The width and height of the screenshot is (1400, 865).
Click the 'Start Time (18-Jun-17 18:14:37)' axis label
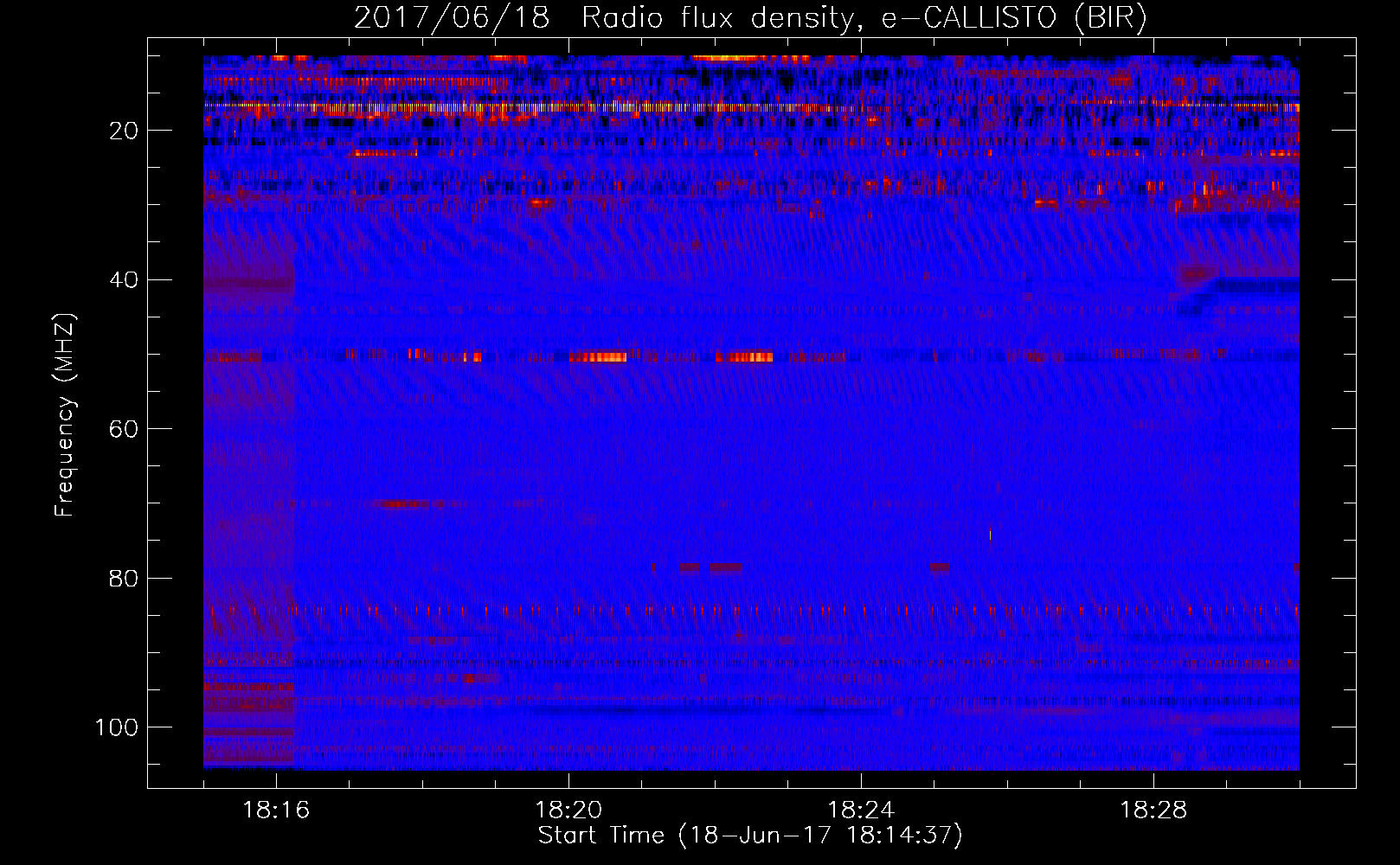[750, 836]
